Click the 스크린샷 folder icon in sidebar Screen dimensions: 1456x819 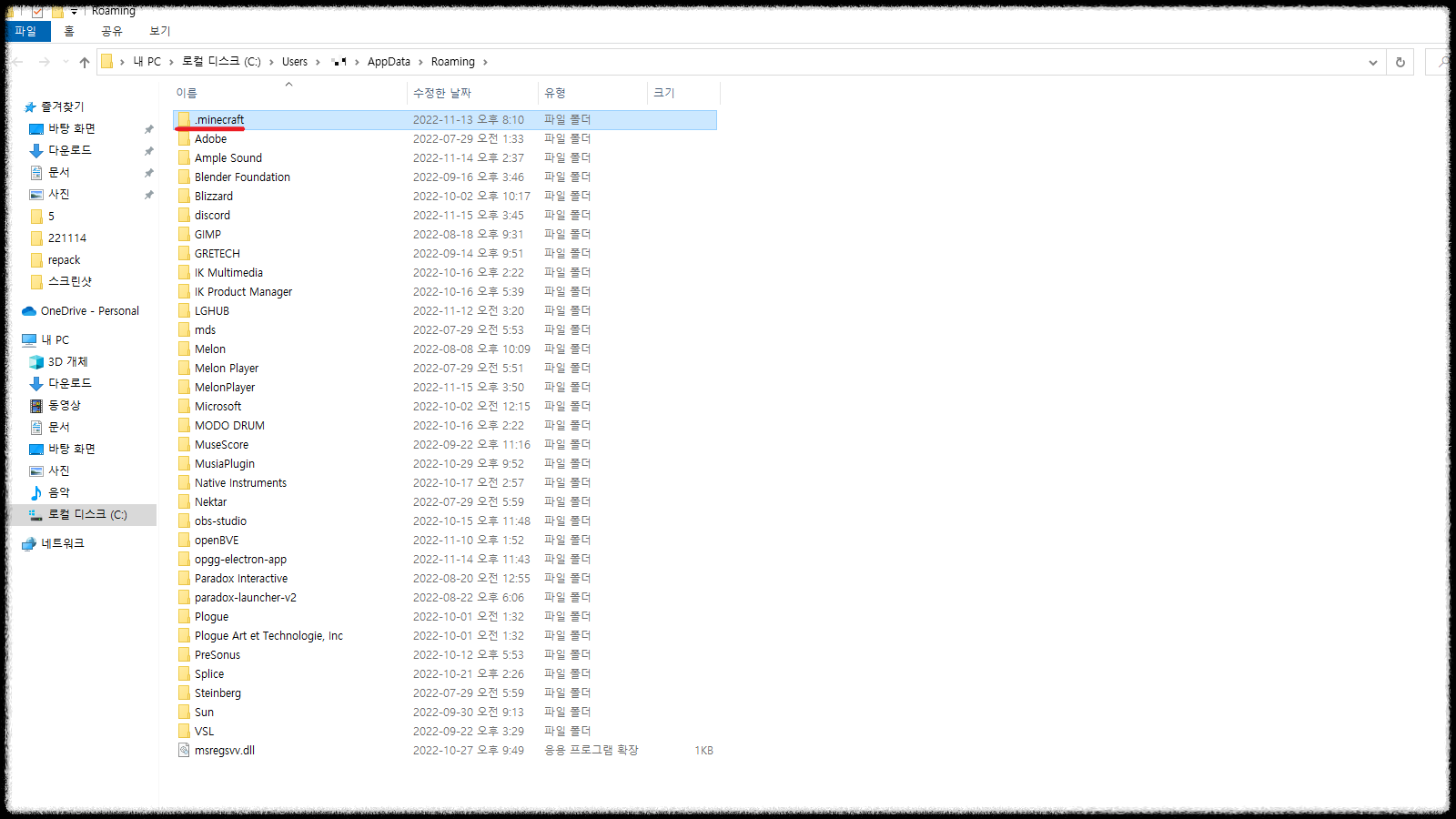[x=36, y=281]
